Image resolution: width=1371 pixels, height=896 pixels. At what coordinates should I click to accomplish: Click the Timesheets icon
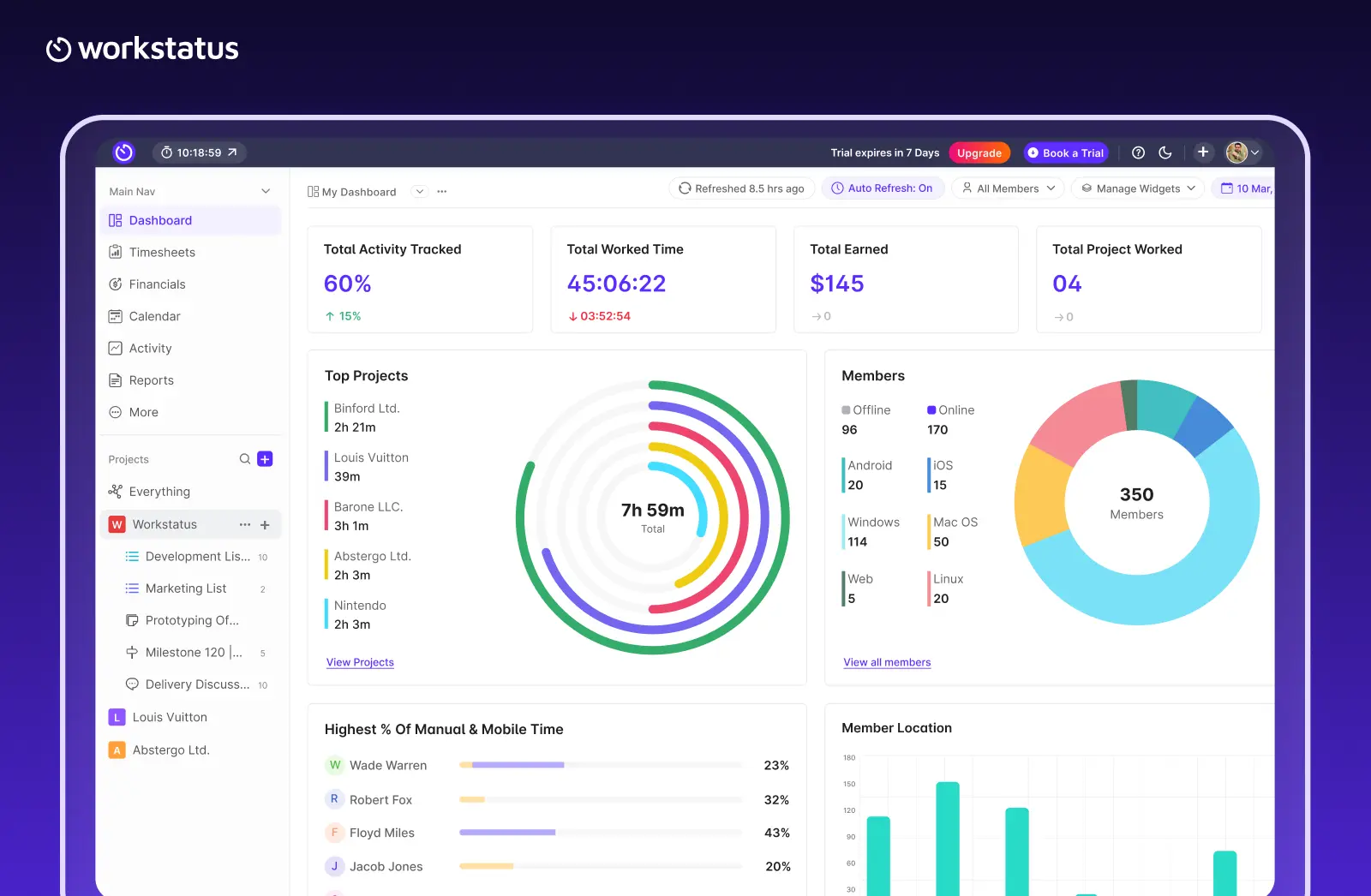[115, 252]
